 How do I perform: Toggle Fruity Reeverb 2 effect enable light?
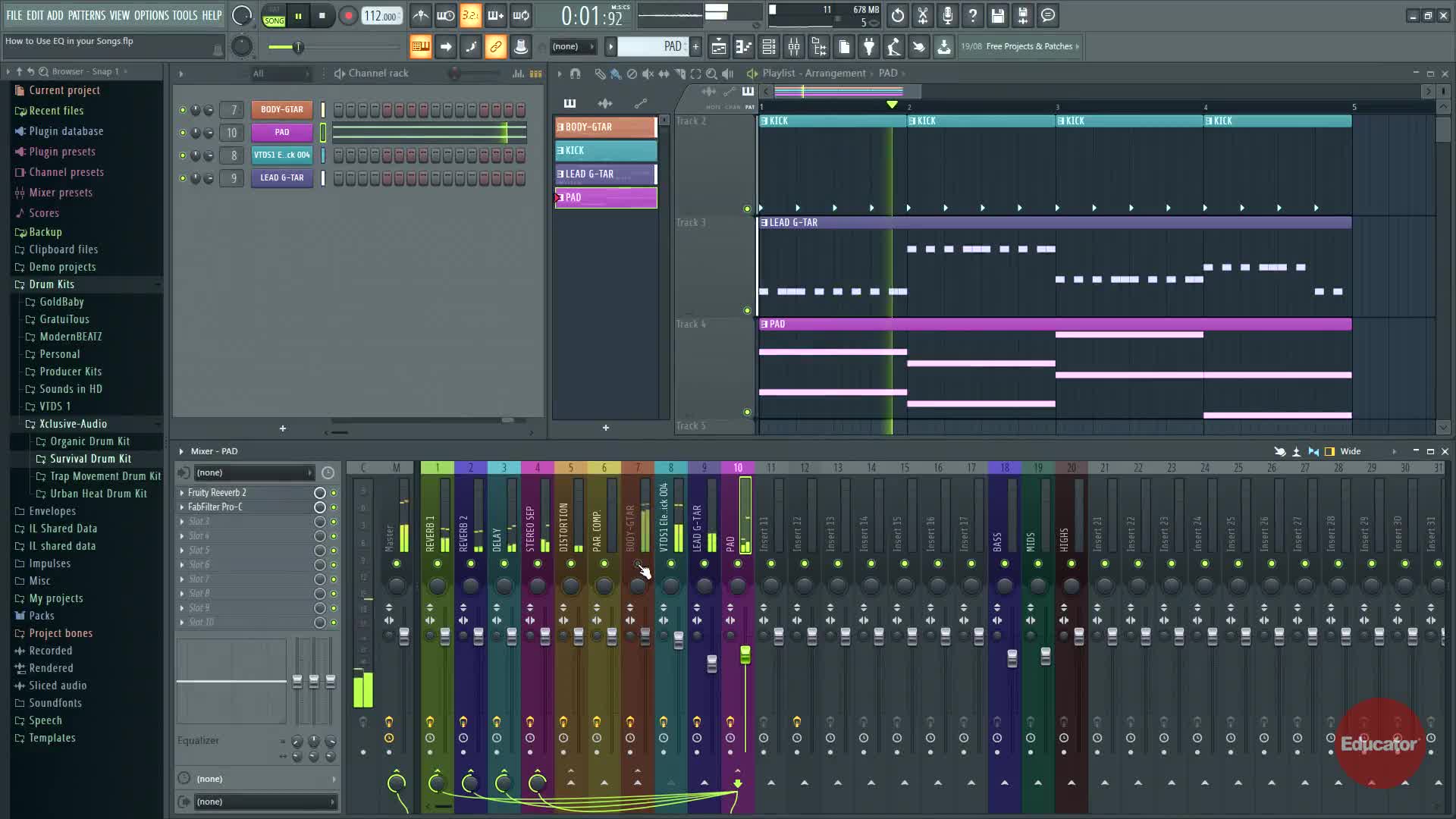[x=333, y=493]
